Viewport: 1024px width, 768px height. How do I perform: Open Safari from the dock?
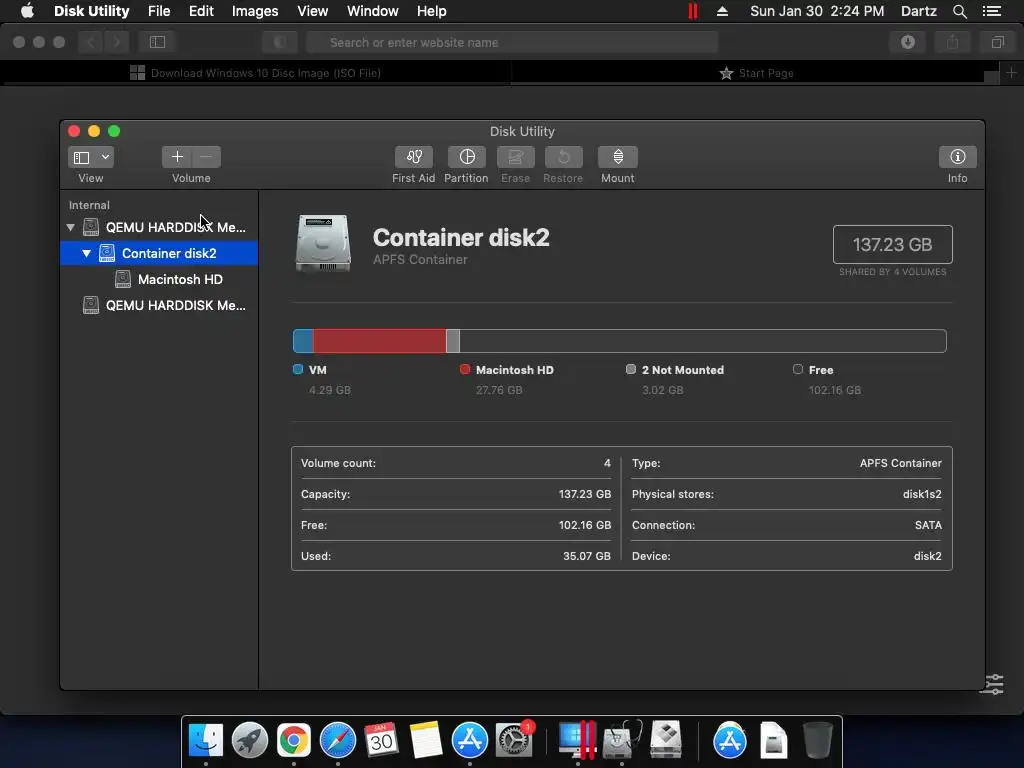[x=338, y=741]
